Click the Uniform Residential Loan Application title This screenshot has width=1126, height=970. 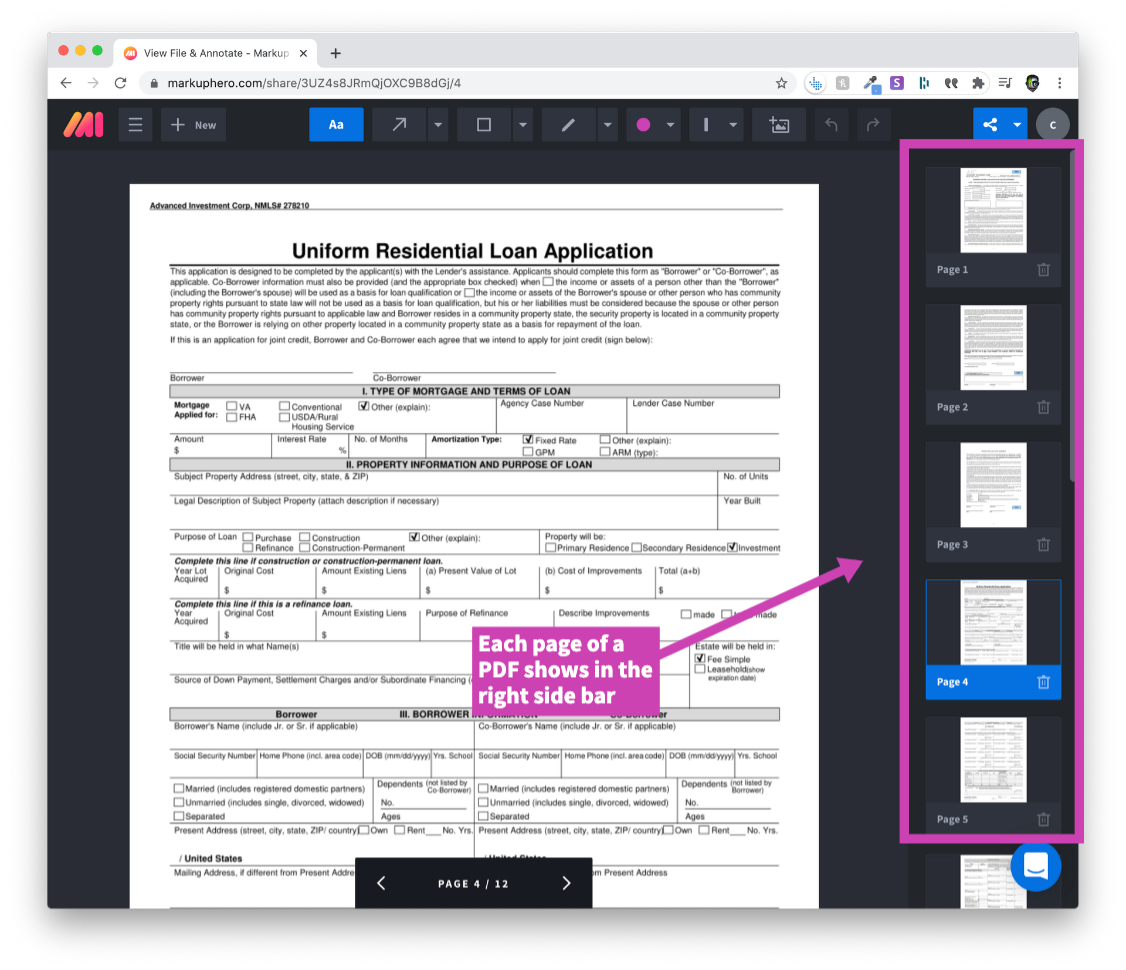tap(473, 251)
